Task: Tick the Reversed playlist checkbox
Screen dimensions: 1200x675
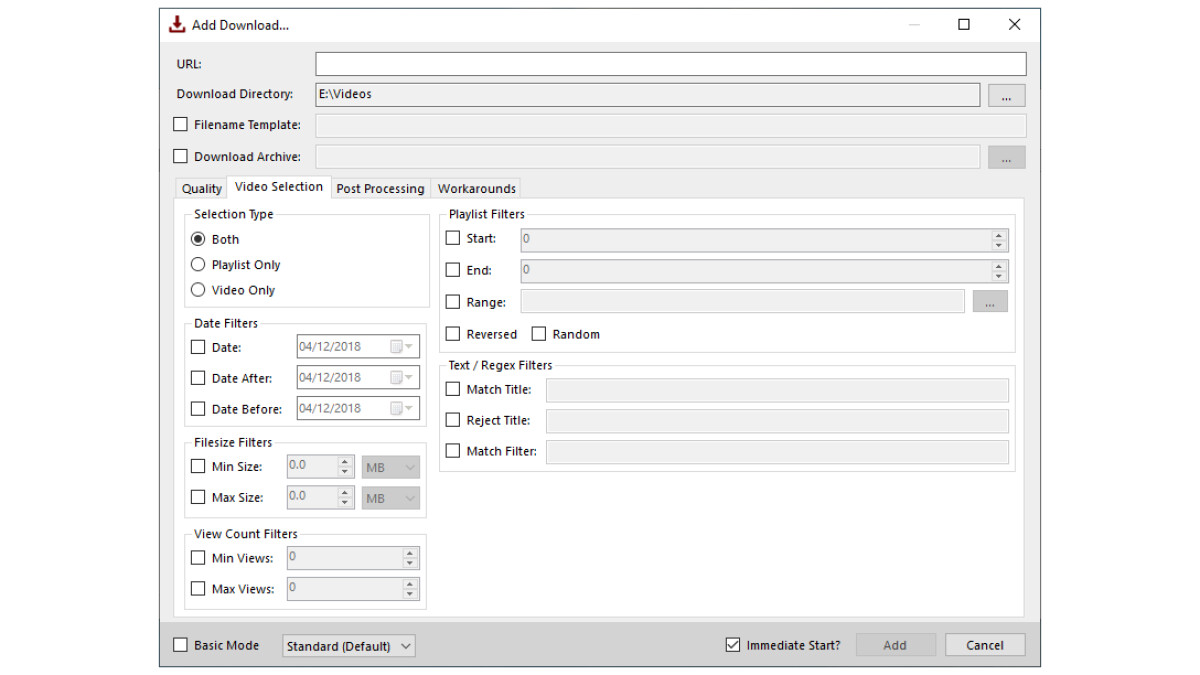Action: [x=453, y=334]
